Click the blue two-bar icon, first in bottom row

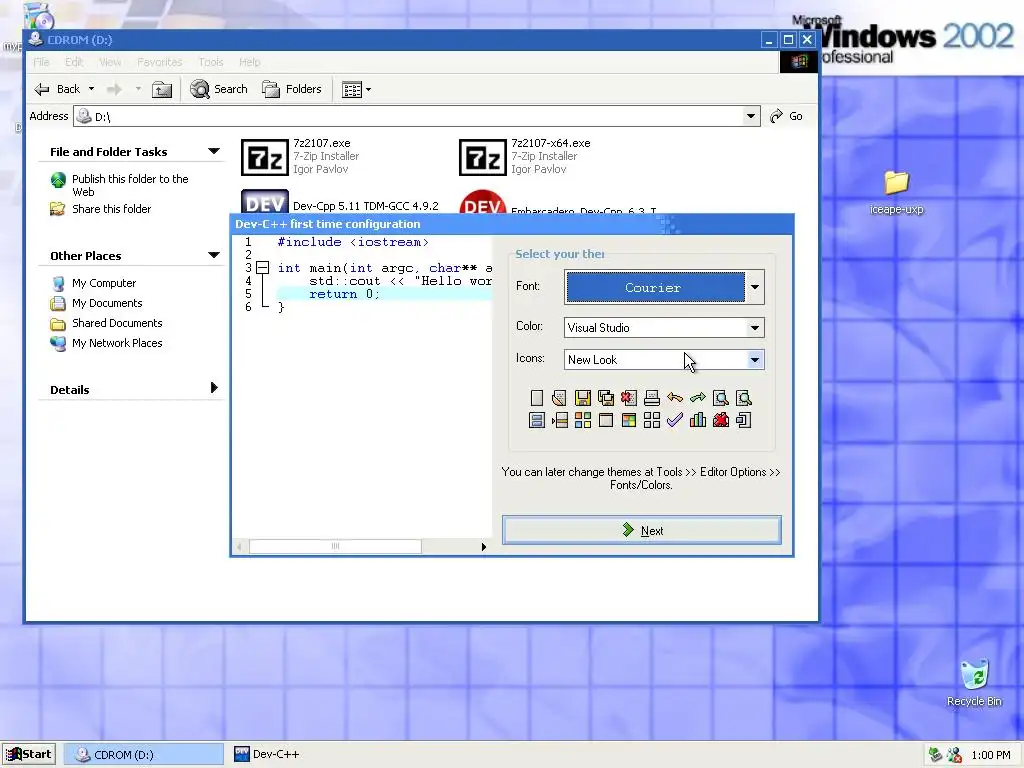pos(537,421)
